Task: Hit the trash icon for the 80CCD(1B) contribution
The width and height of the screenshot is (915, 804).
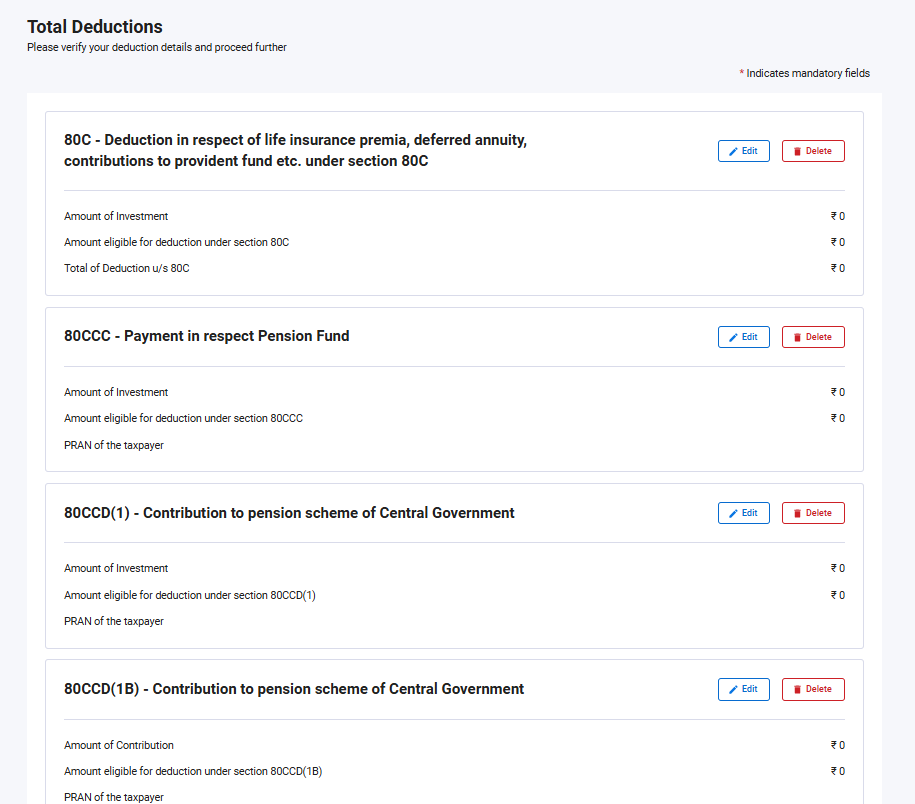Action: 797,689
